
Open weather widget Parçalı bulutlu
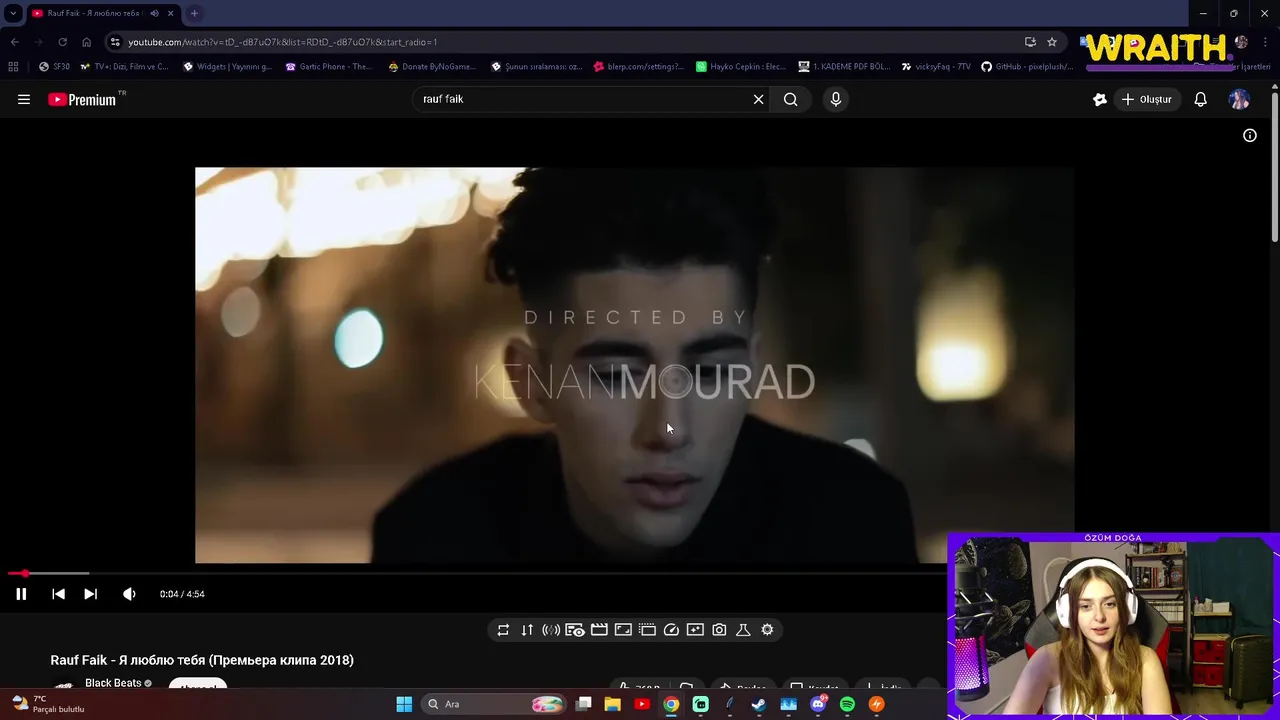tap(48, 704)
